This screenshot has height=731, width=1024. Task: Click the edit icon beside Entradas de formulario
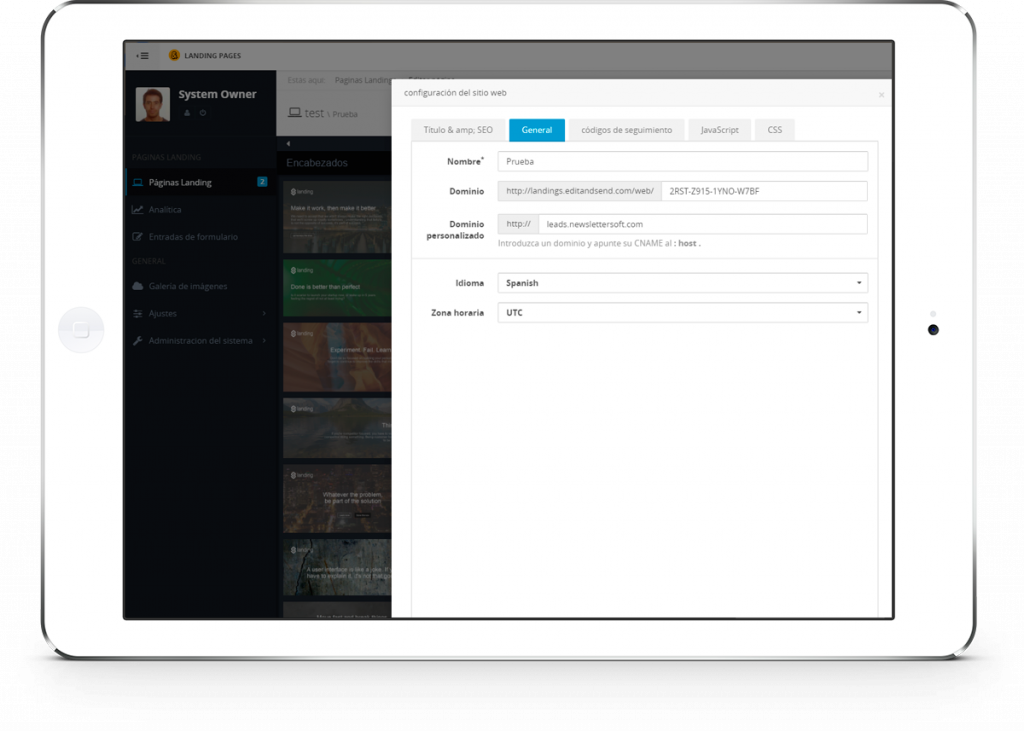138,236
